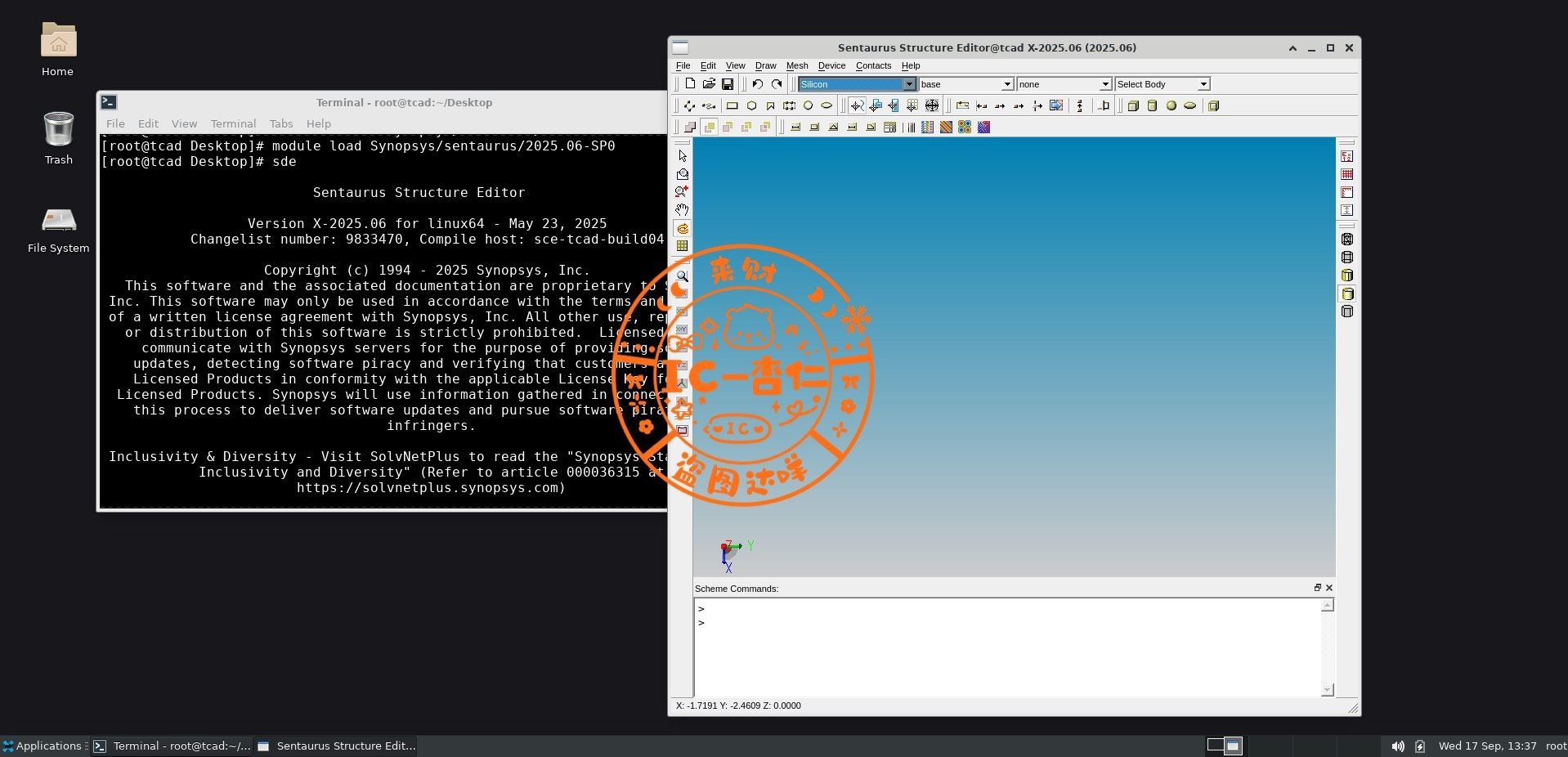Screen dimensions: 1568x757
Task: Select the Create Cylinder tool
Action: pyautogui.click(x=1152, y=105)
